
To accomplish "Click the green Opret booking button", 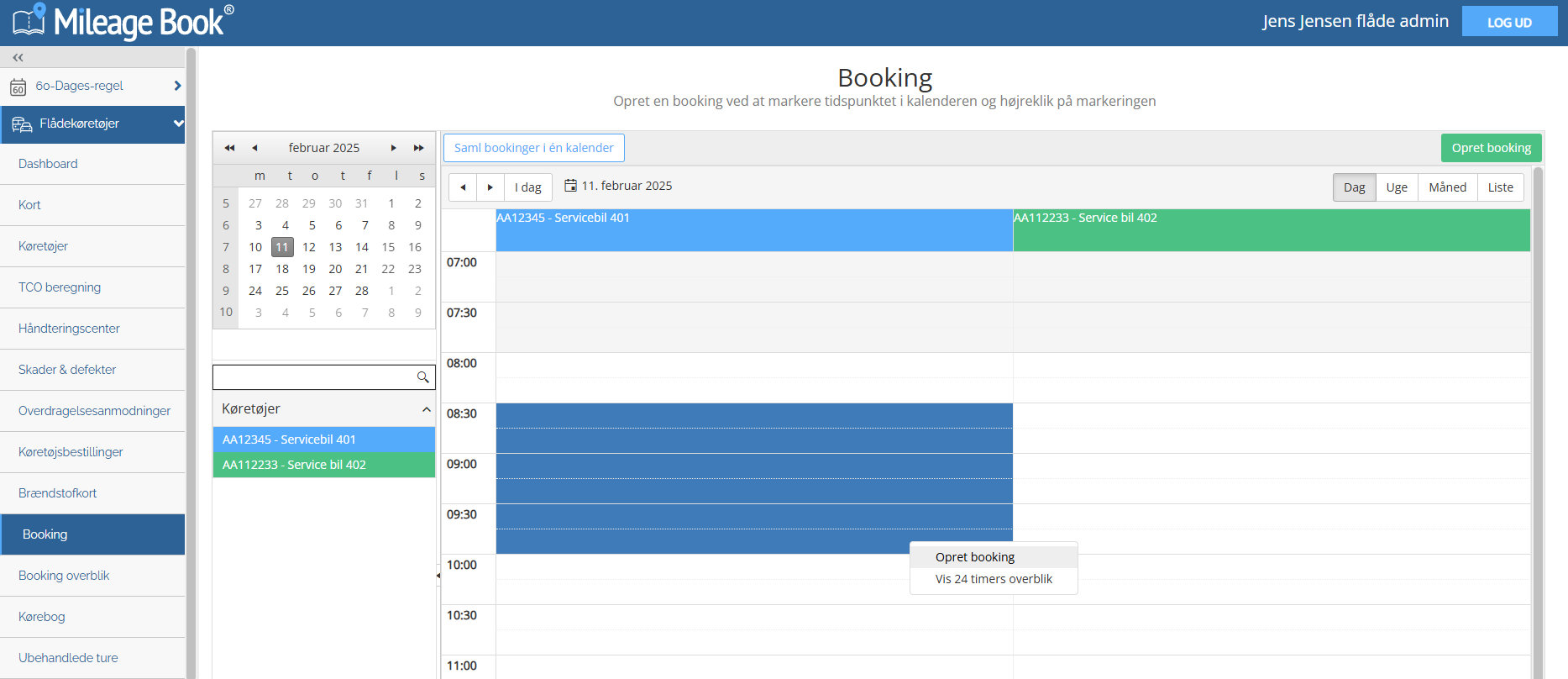I will pyautogui.click(x=1491, y=148).
